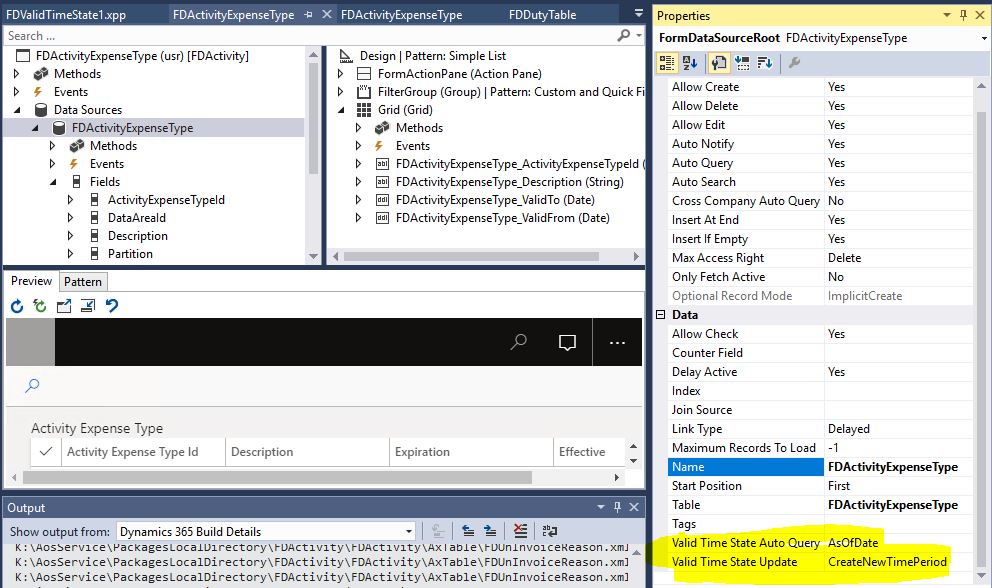The height and width of the screenshot is (588, 992).
Task: Expand the top-level Events node in form tree
Action: 16,92
